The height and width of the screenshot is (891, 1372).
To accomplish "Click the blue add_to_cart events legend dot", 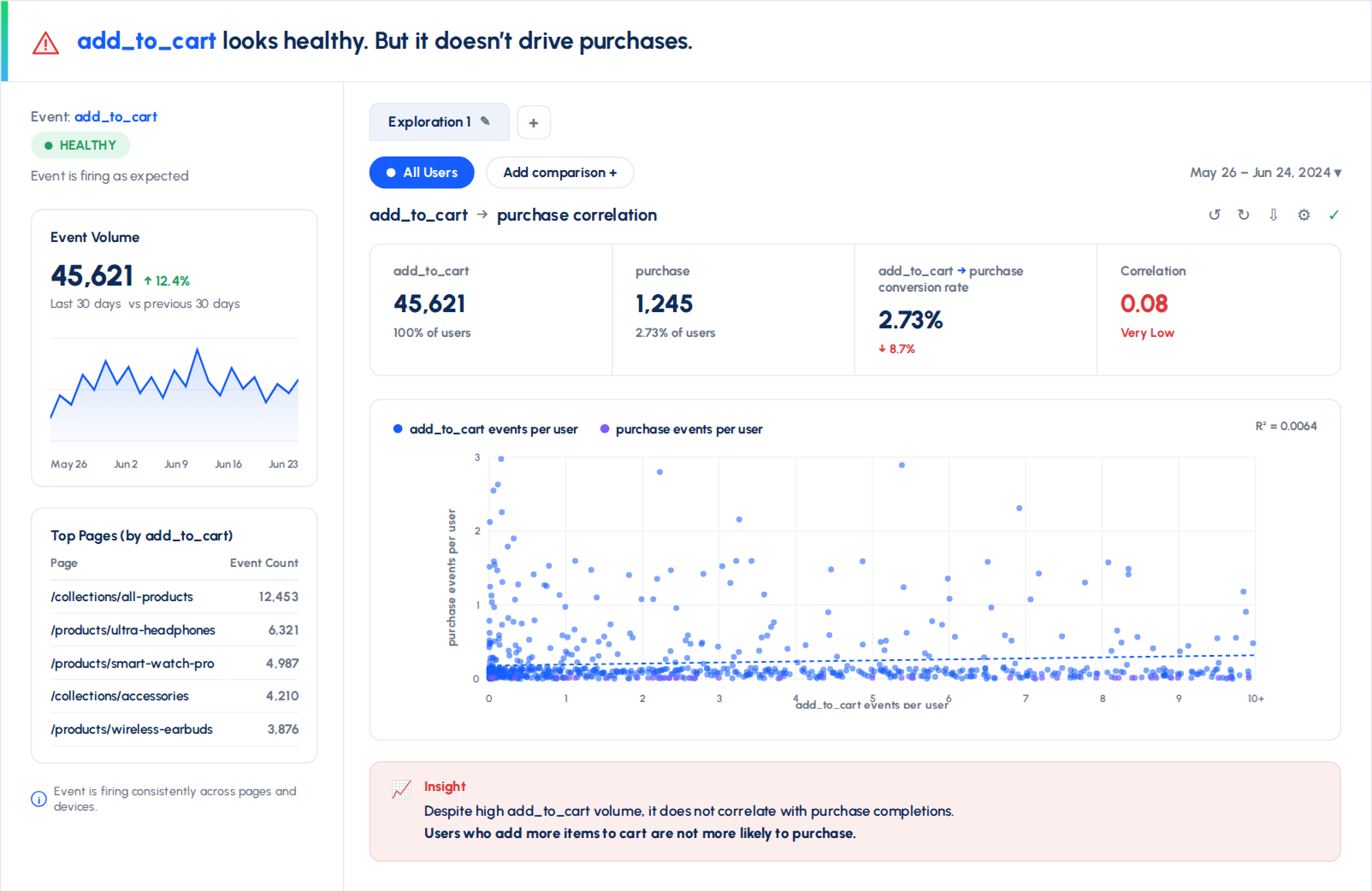I will tap(398, 429).
